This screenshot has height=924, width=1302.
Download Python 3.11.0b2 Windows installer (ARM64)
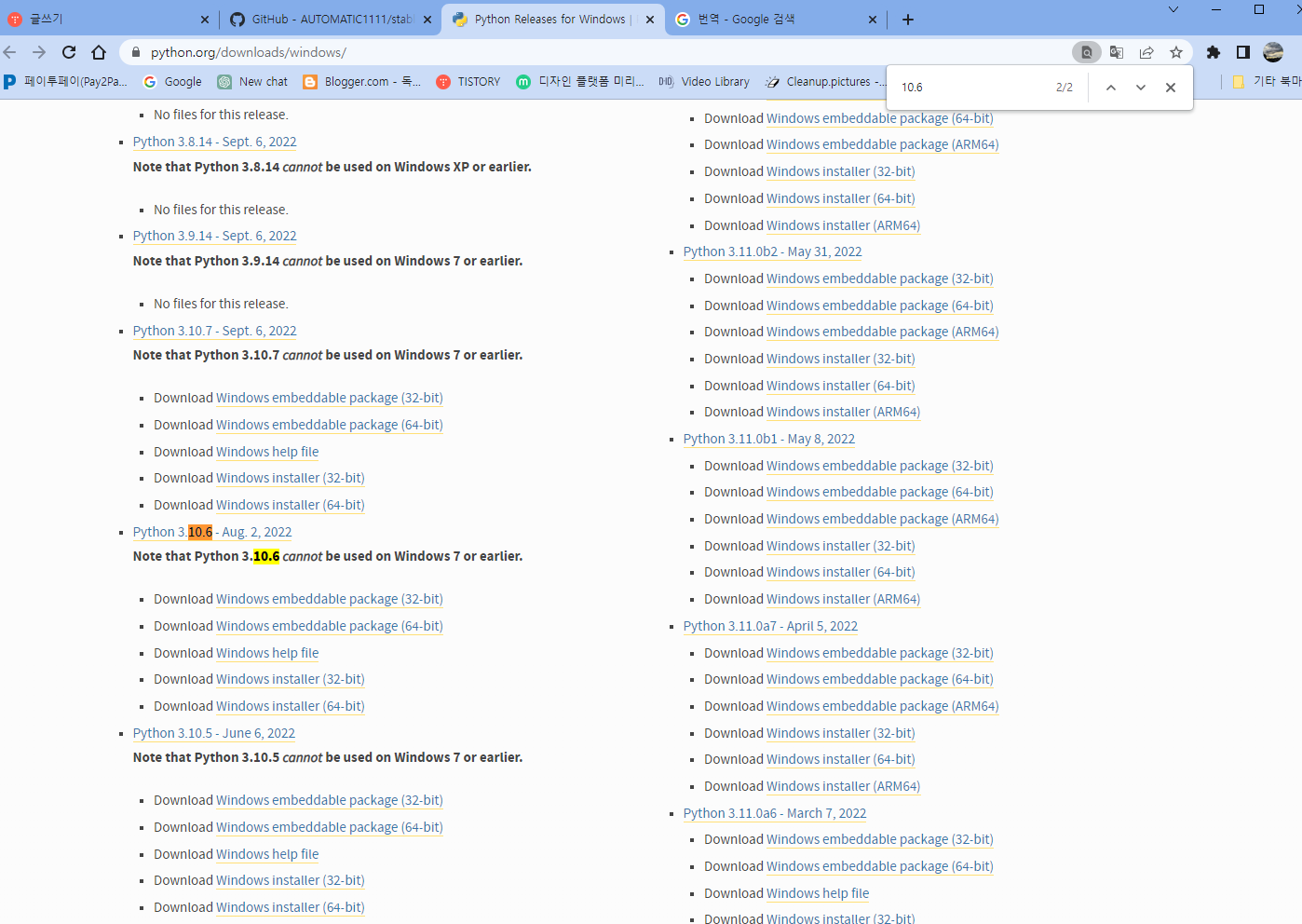pos(844,412)
